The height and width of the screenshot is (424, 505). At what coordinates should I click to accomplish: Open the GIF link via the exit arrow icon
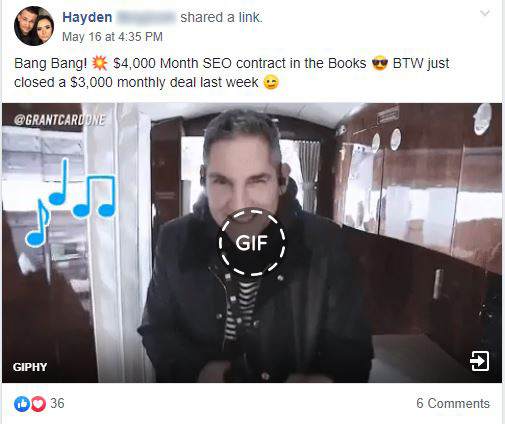tap(479, 361)
